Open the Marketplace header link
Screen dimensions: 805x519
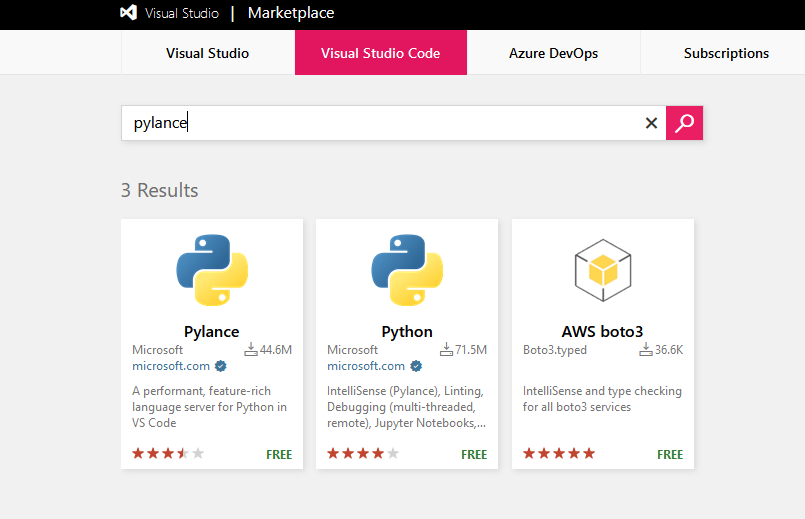point(291,13)
